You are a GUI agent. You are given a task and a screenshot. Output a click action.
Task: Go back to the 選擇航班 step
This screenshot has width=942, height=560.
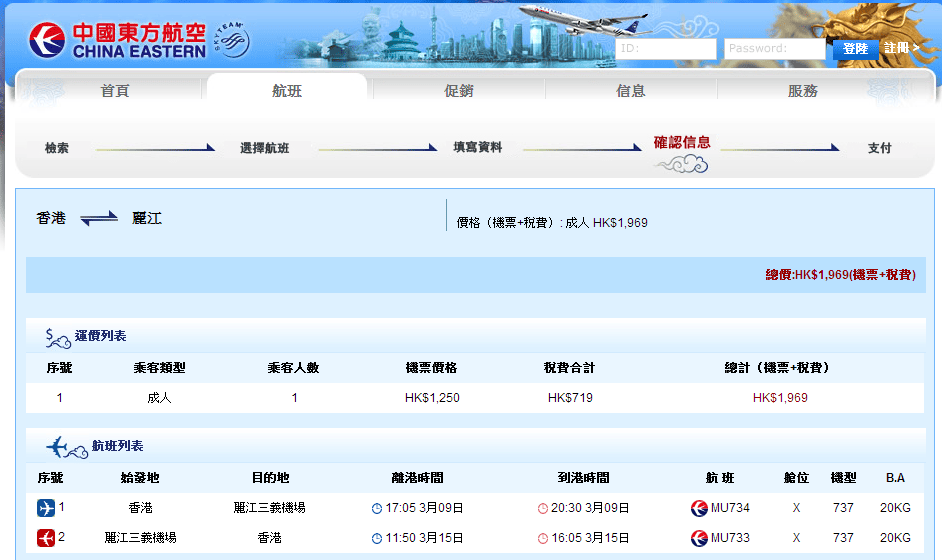[264, 148]
